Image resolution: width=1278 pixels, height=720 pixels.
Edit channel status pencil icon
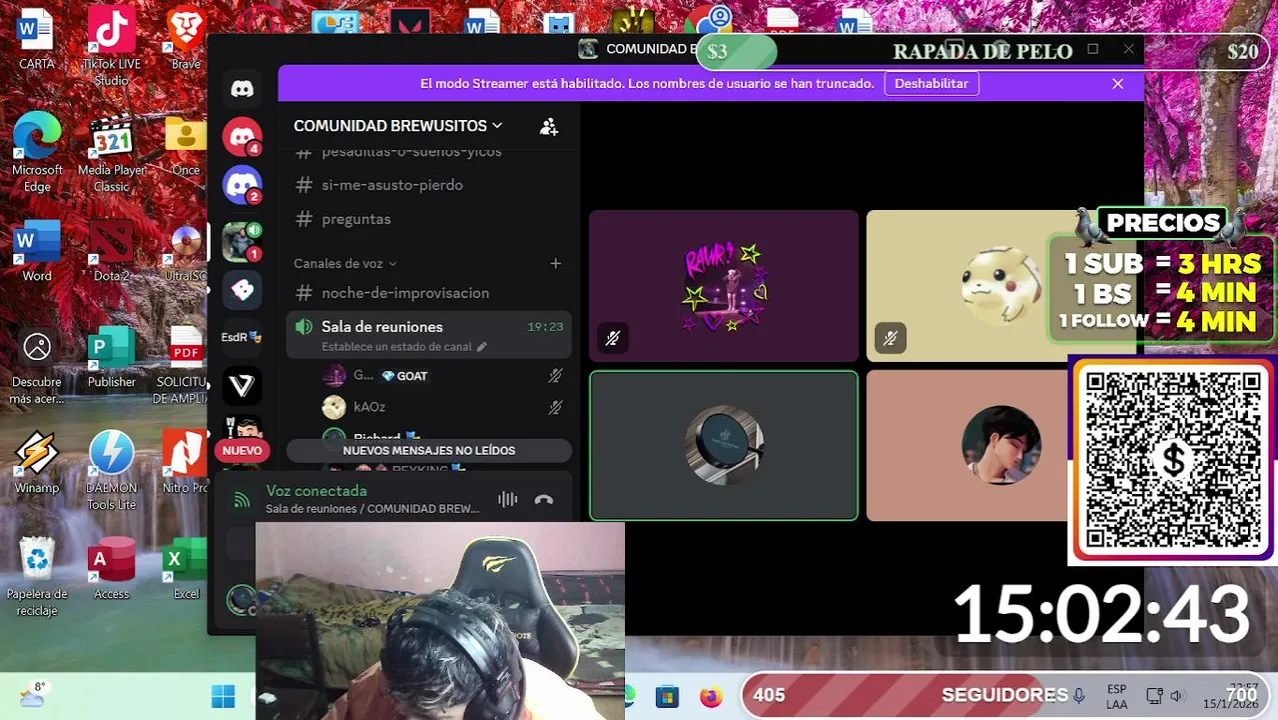482,347
